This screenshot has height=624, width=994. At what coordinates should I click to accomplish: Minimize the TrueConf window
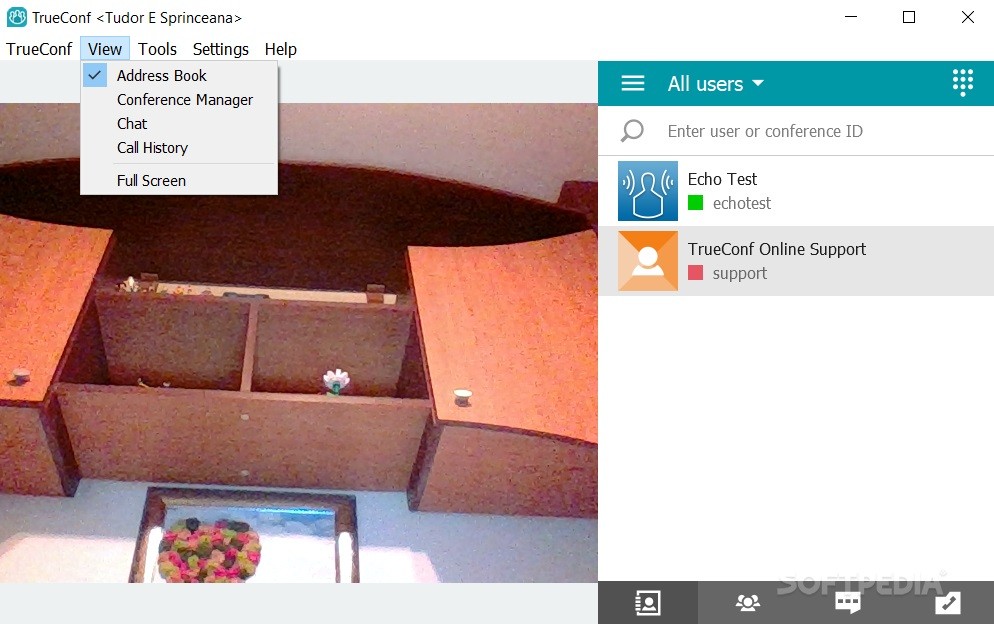tap(851, 17)
